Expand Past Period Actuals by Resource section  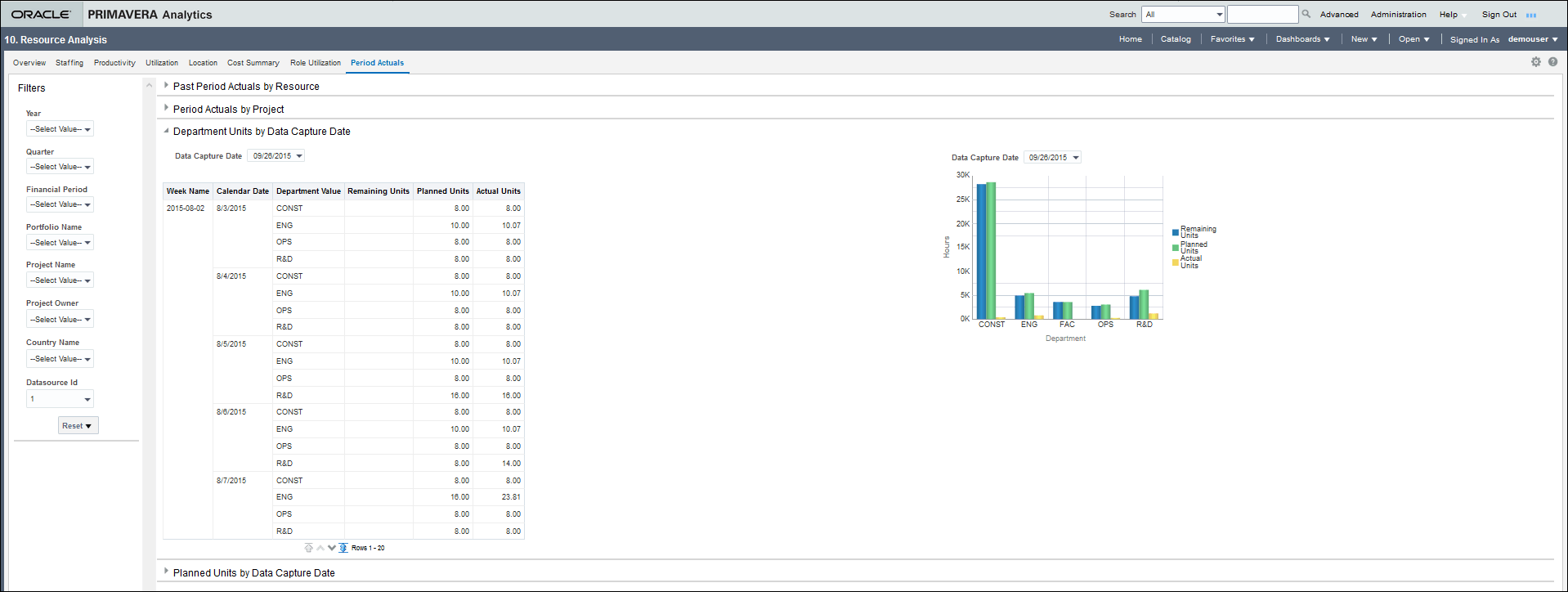click(167, 85)
